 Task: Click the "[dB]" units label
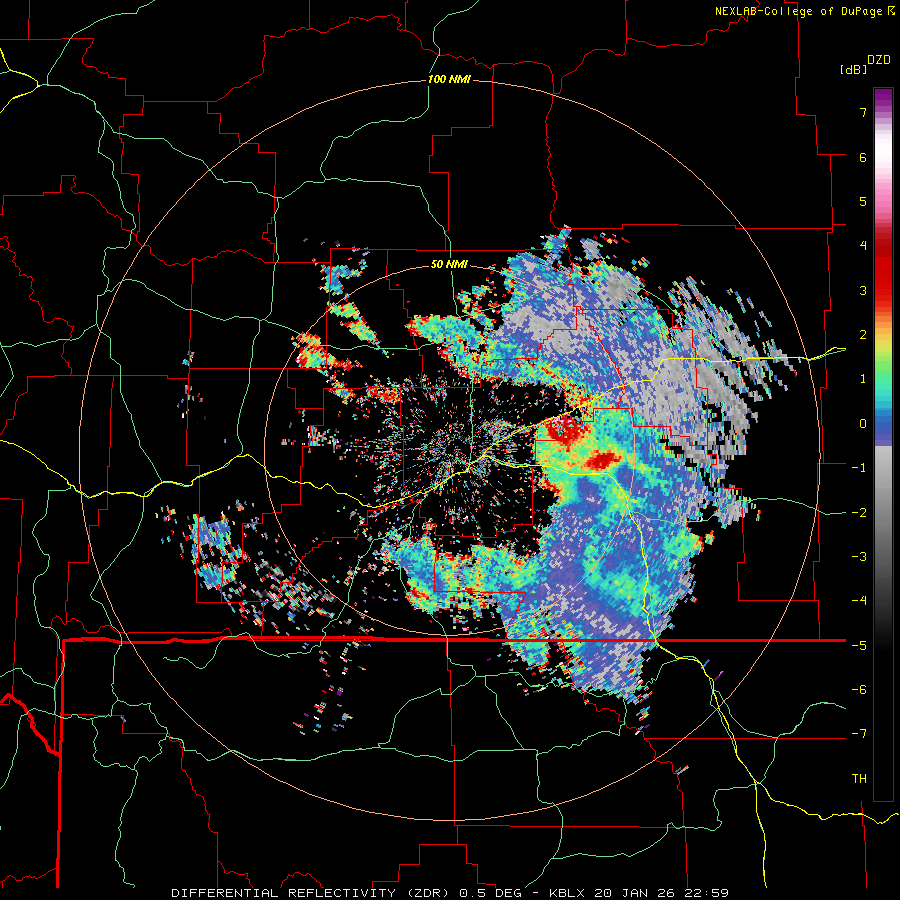coord(853,69)
